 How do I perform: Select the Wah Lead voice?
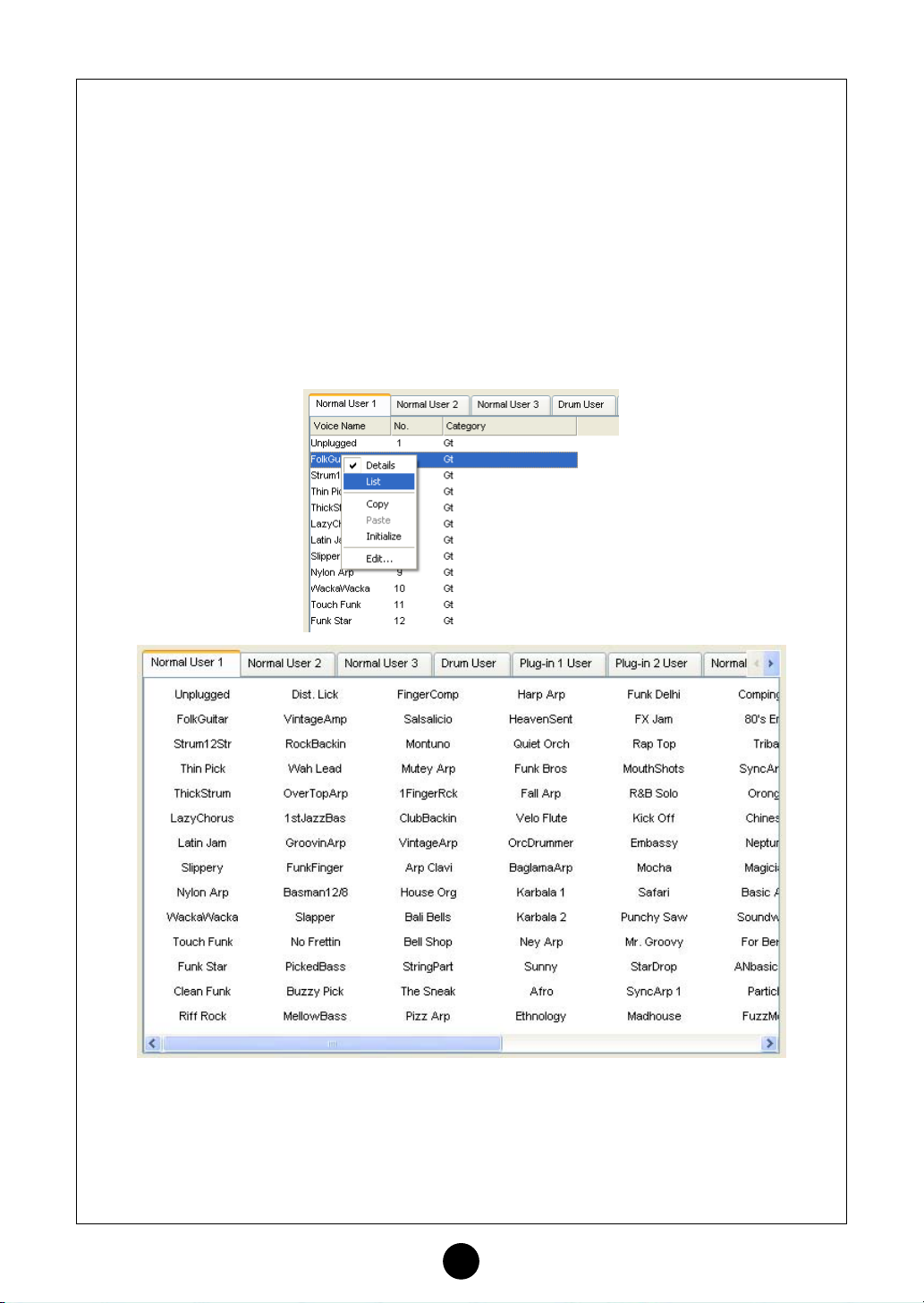point(315,769)
